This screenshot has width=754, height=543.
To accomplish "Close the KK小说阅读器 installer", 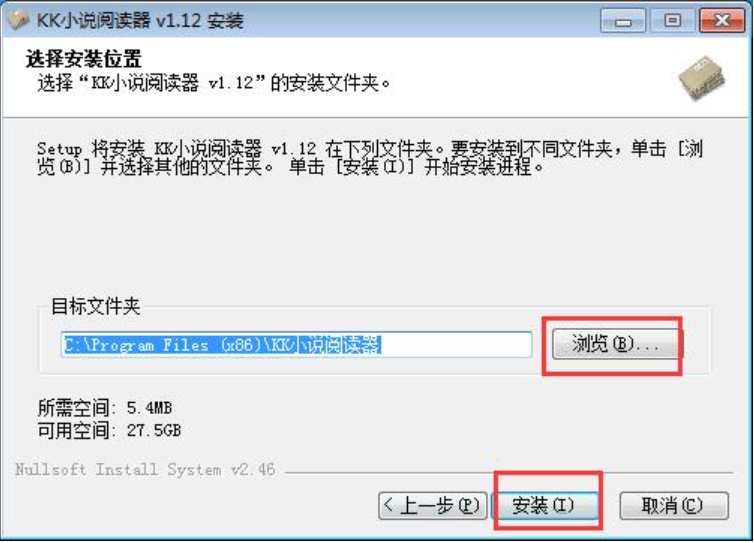I will 722,21.
